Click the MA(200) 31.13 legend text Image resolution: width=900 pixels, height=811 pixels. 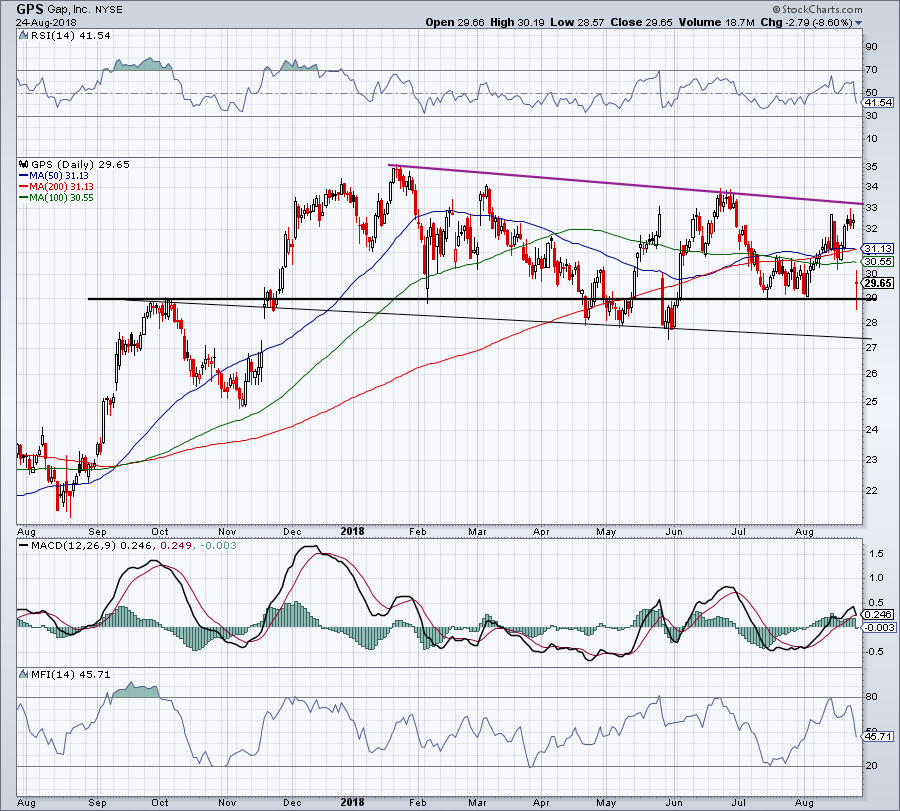61,187
